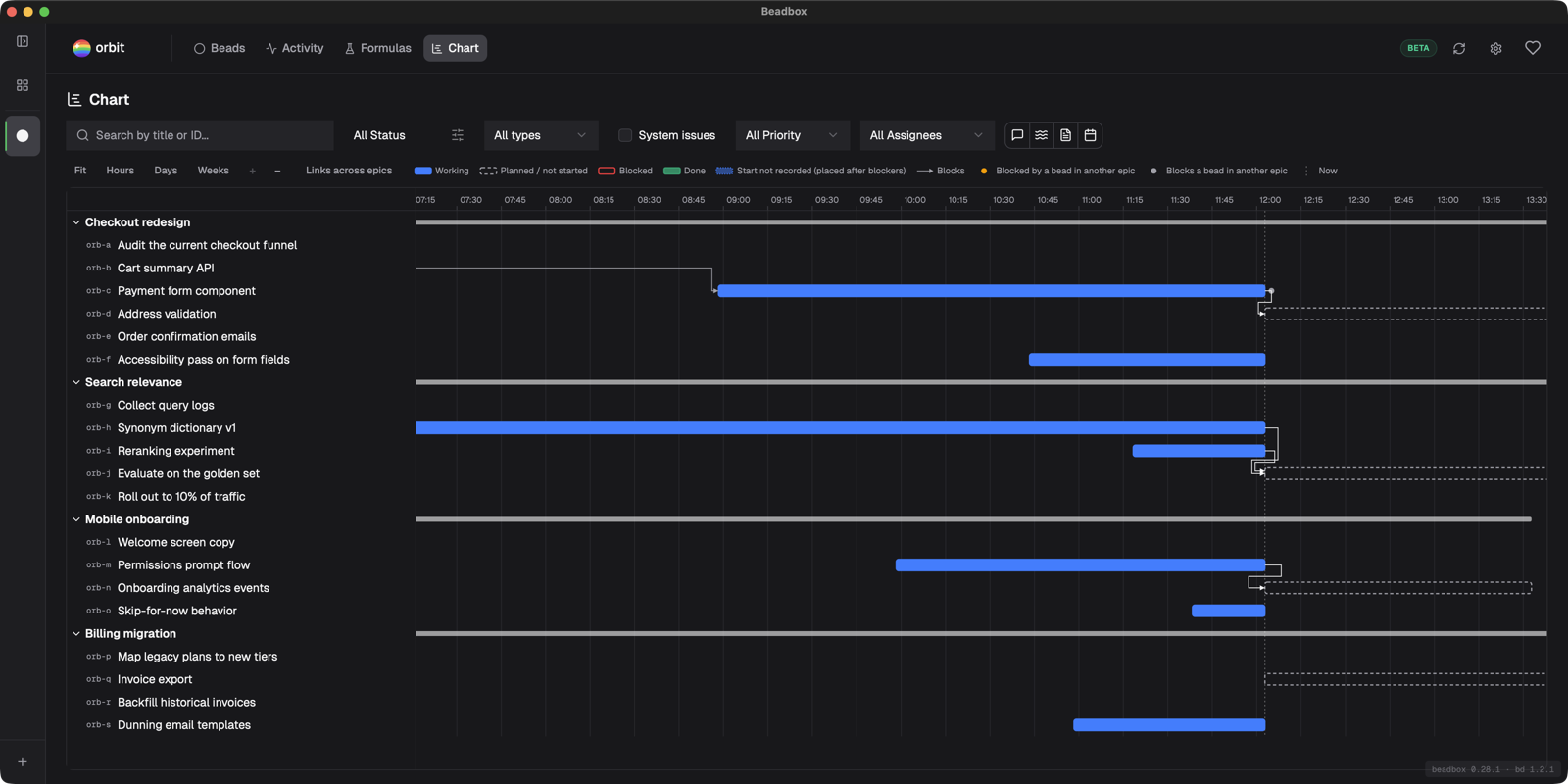Click the red Blocked legend swatch
The width and height of the screenshot is (1568, 784).
(x=607, y=171)
